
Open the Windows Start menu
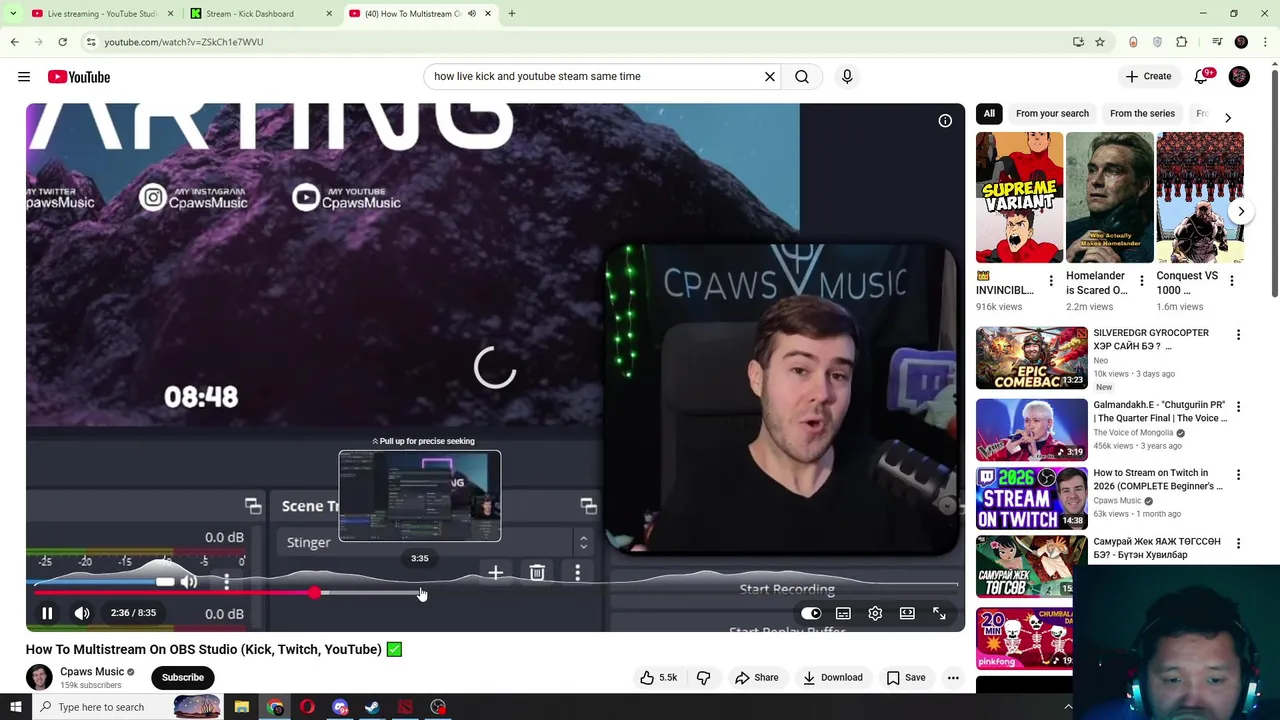[x=15, y=707]
